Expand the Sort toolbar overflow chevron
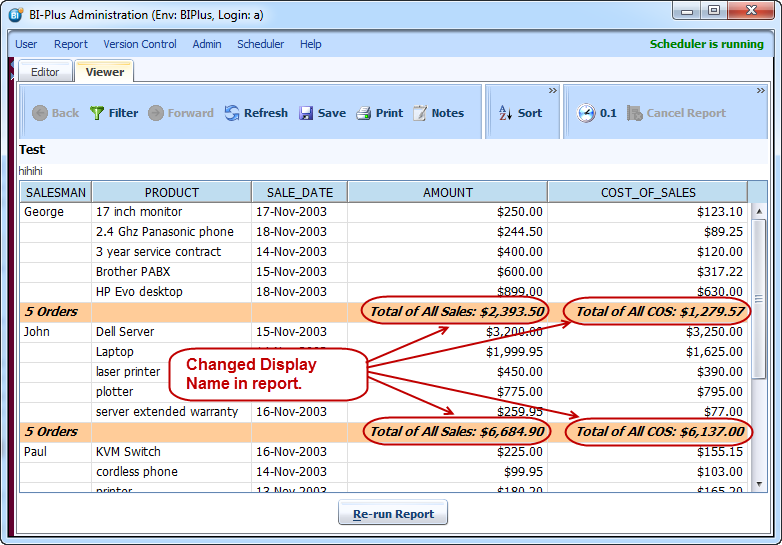 coord(552,91)
